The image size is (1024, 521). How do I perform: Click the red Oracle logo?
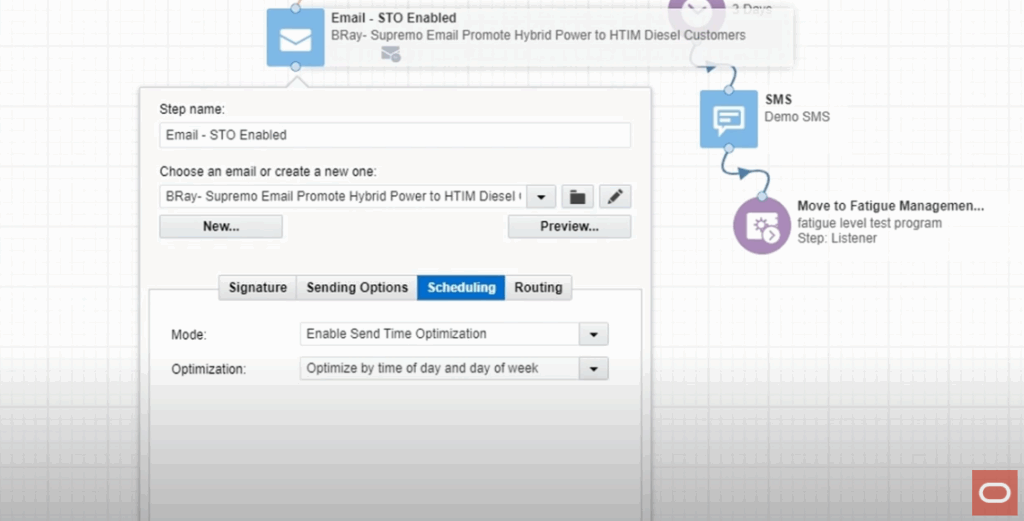pos(994,492)
